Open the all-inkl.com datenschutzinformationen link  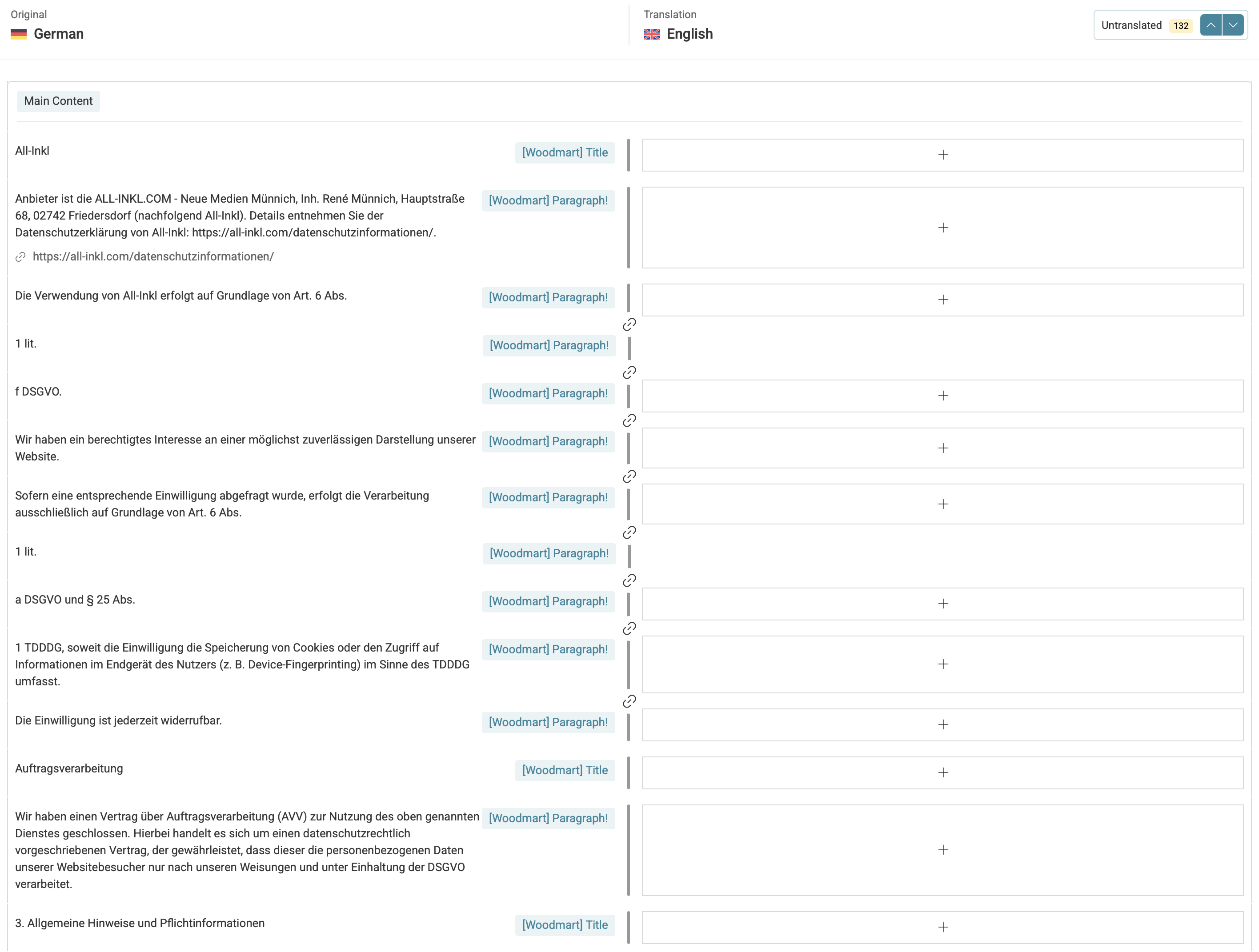[153, 256]
